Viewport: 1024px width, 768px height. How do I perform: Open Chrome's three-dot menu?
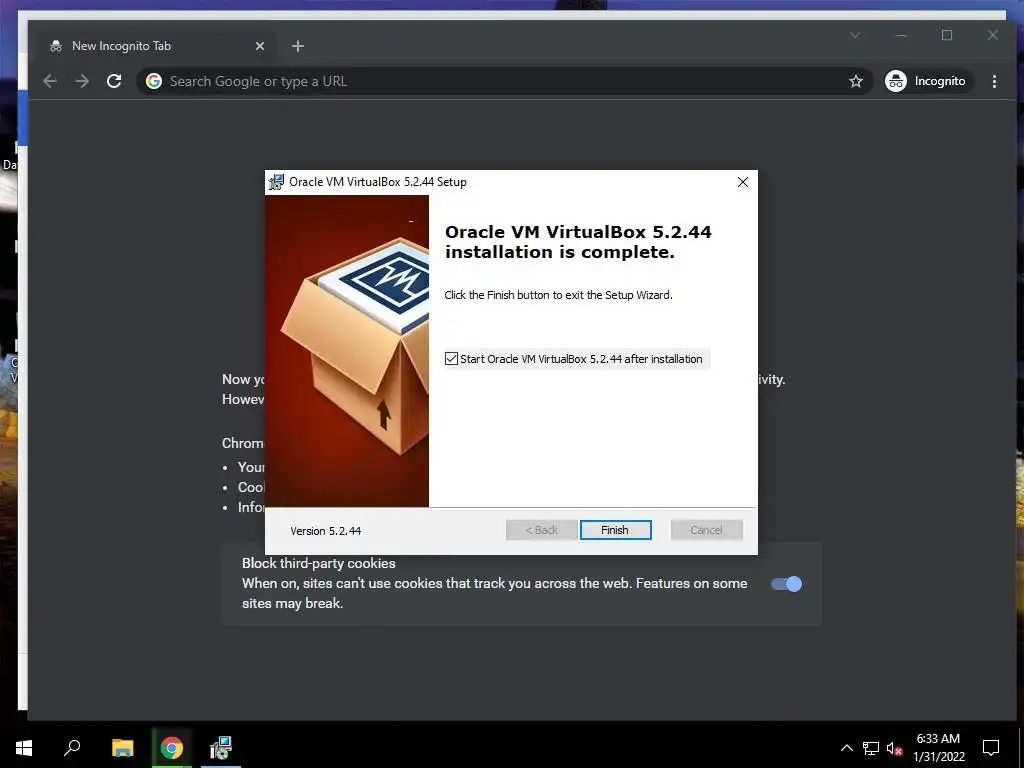pyautogui.click(x=994, y=81)
